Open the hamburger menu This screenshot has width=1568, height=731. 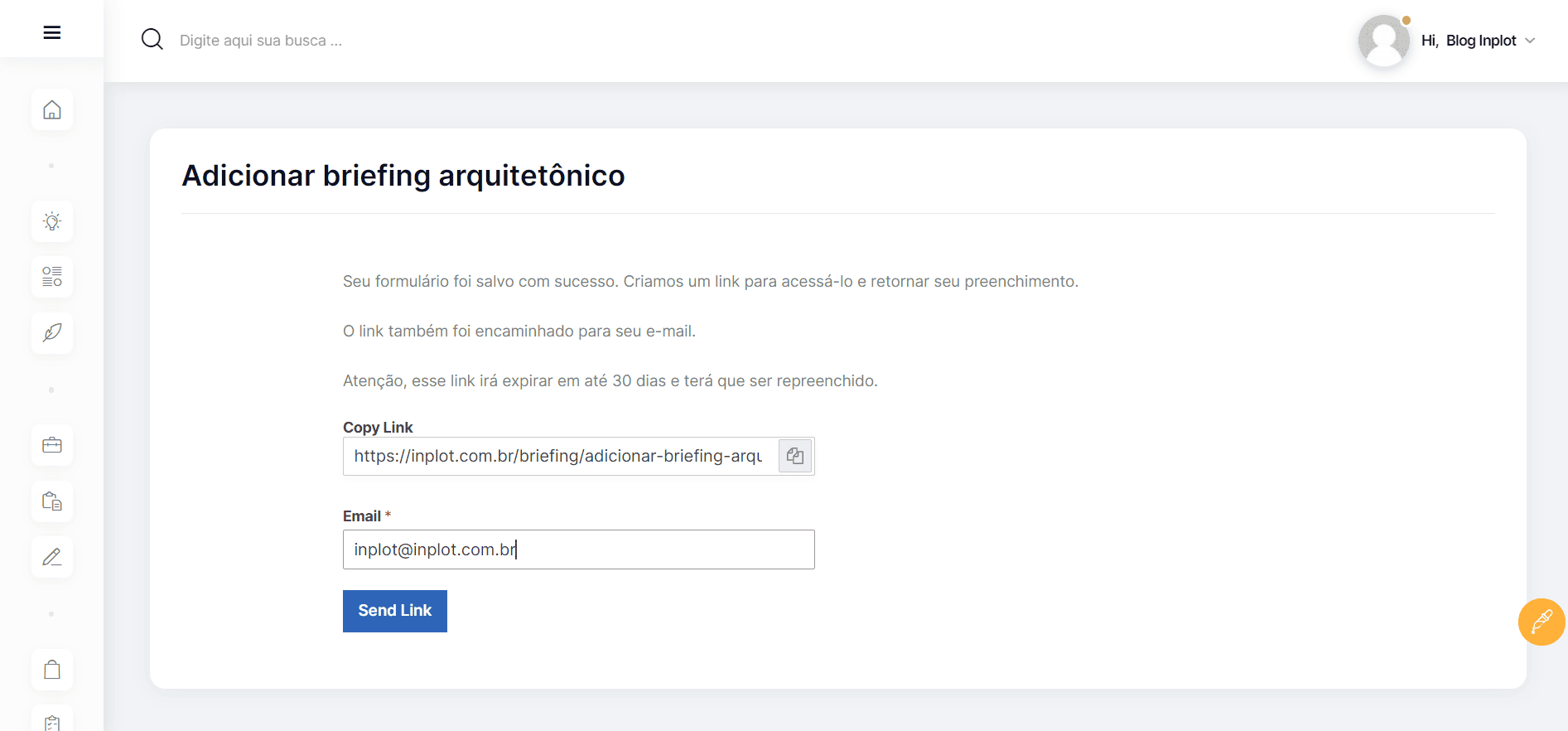coord(52,32)
